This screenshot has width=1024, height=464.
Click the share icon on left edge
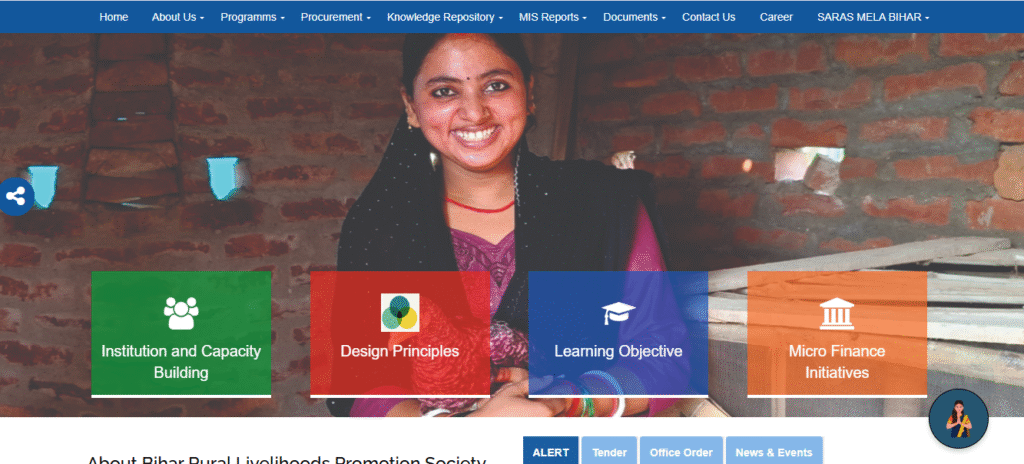click(16, 195)
